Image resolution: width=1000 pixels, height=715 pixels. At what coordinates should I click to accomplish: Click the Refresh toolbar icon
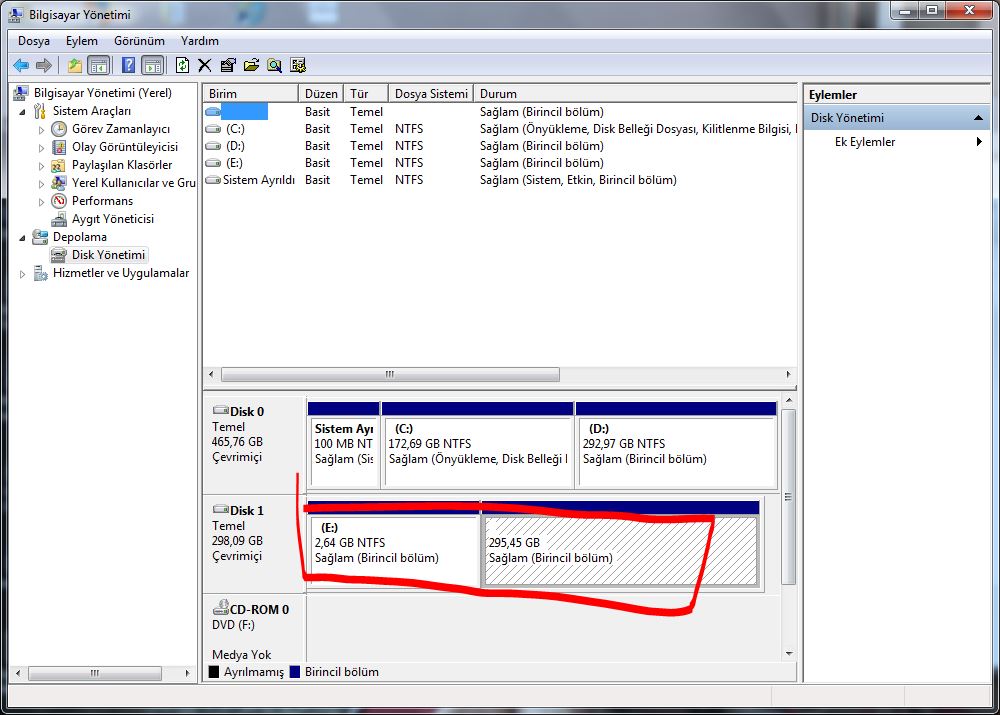[x=182, y=65]
